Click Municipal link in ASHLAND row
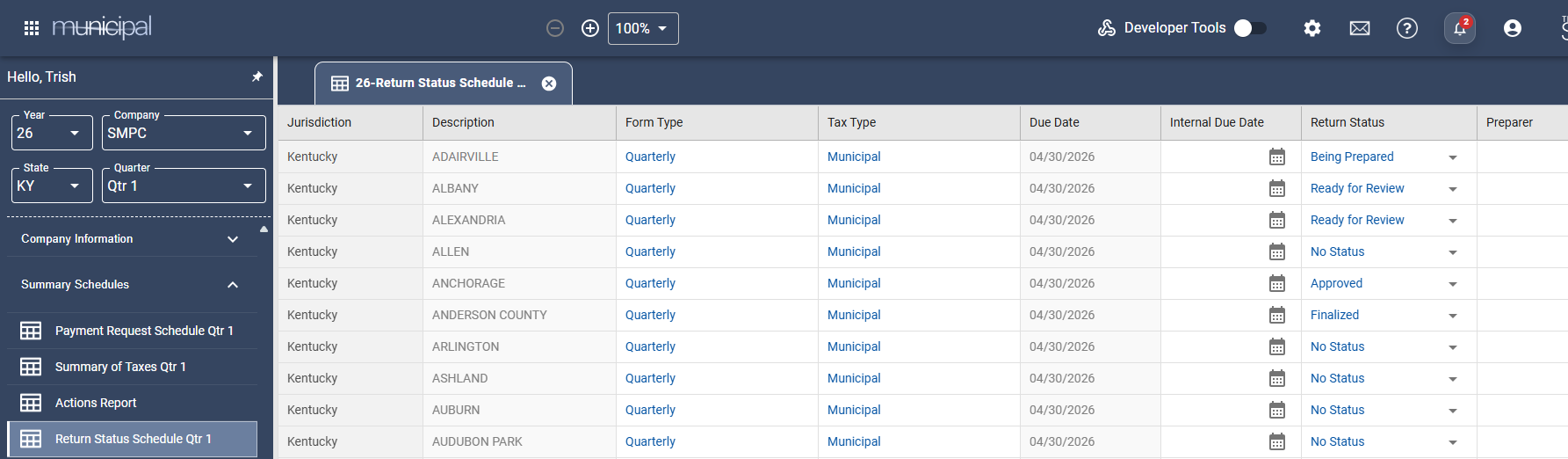The height and width of the screenshot is (459, 1568). [x=854, y=378]
